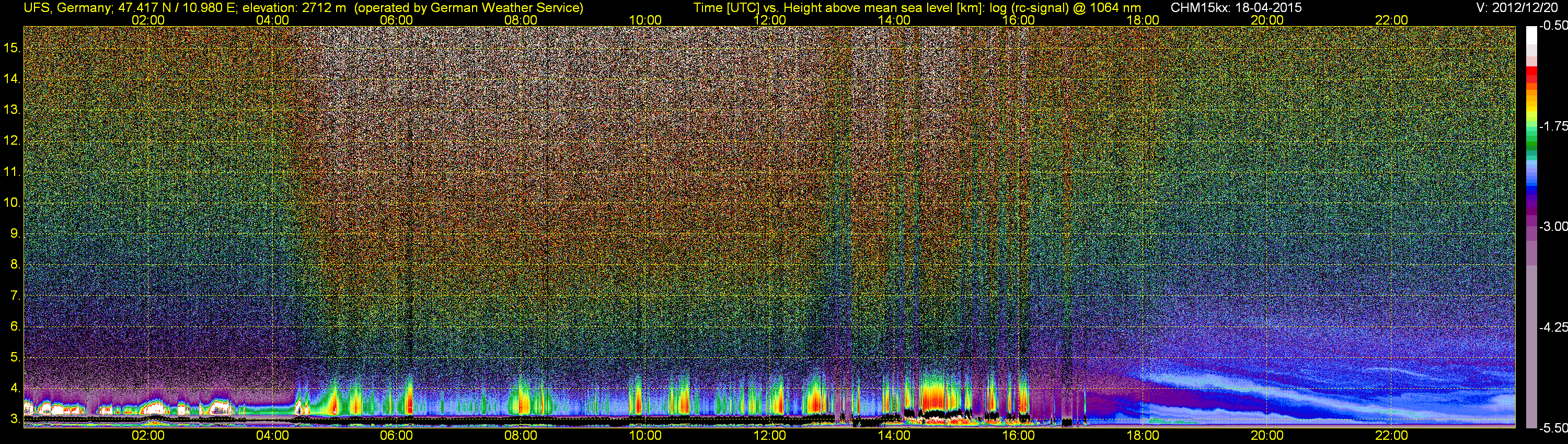Click the 02:00 label on bottom time axis

pyautogui.click(x=148, y=436)
